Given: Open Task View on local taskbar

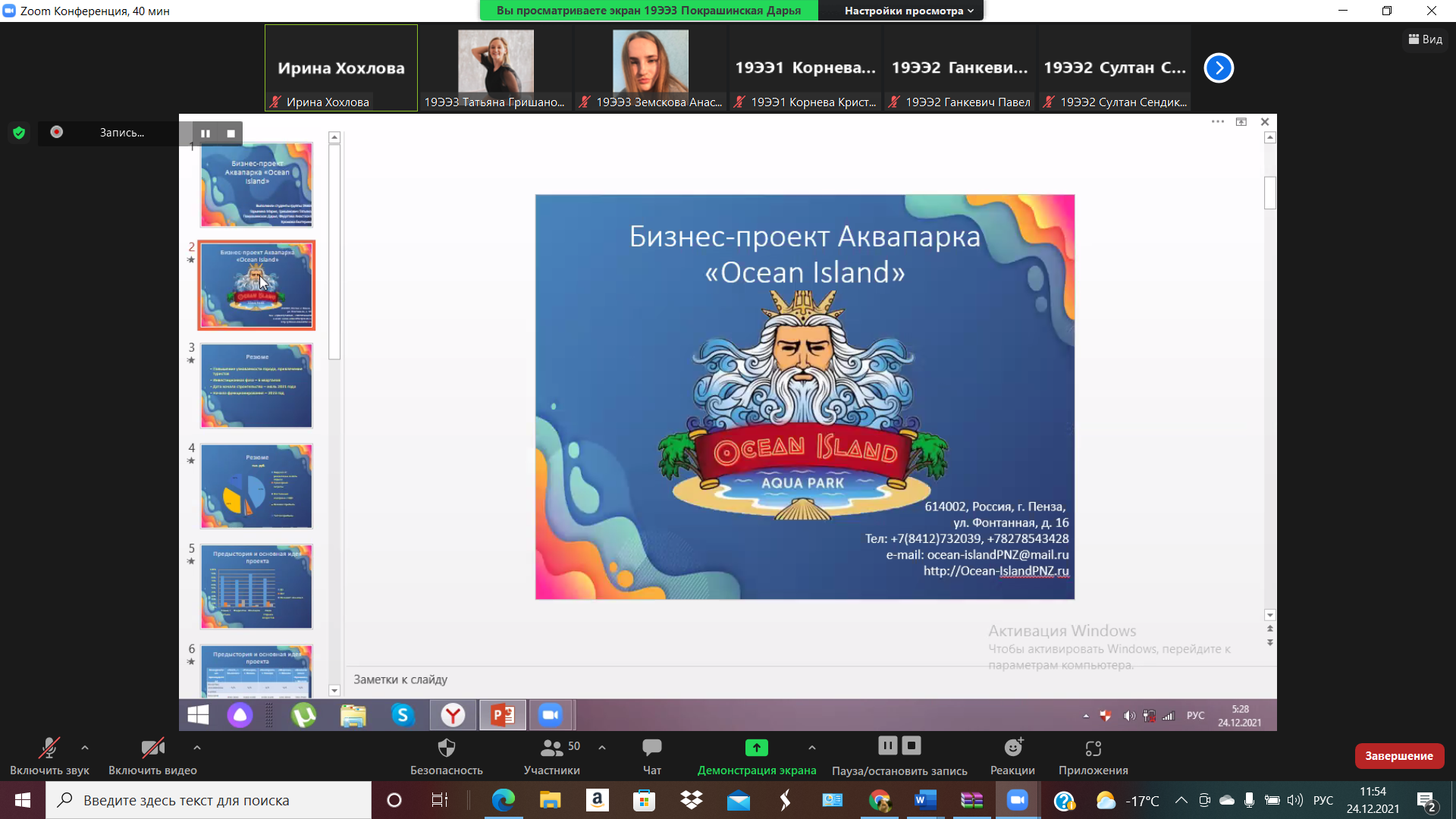Looking at the screenshot, I should click(x=440, y=800).
